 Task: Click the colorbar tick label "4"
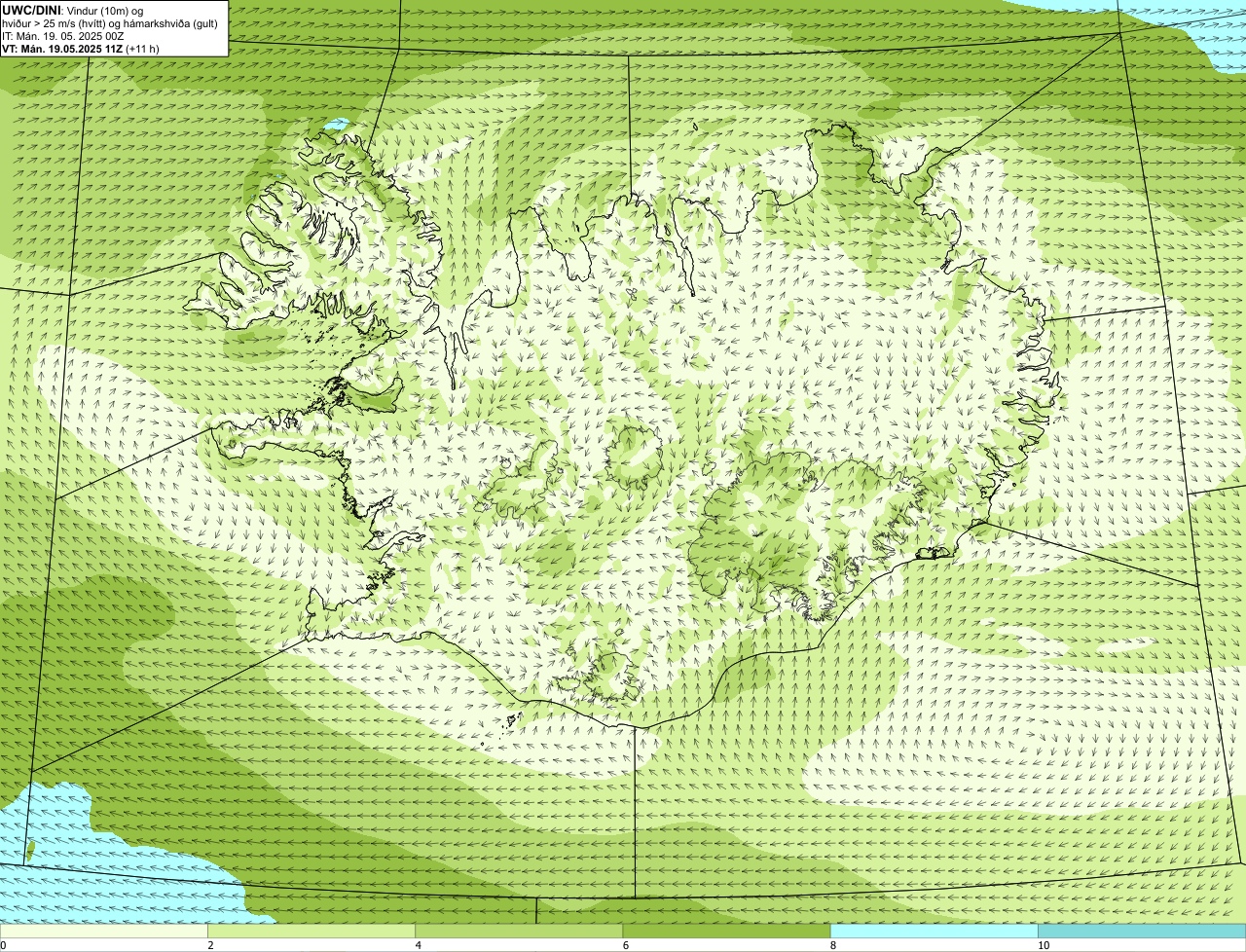click(x=418, y=945)
